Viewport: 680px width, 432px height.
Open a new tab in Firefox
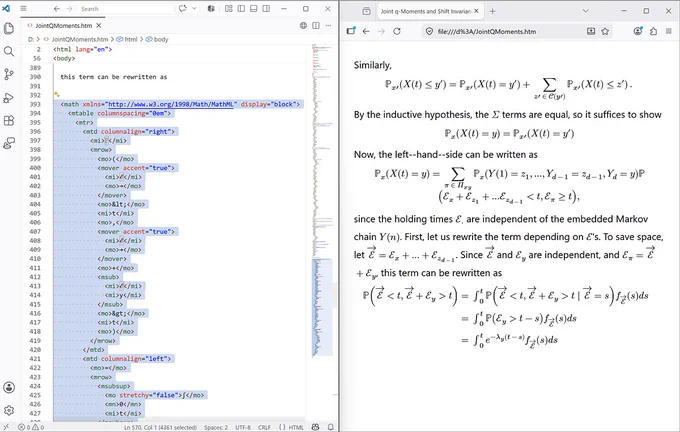pos(492,11)
